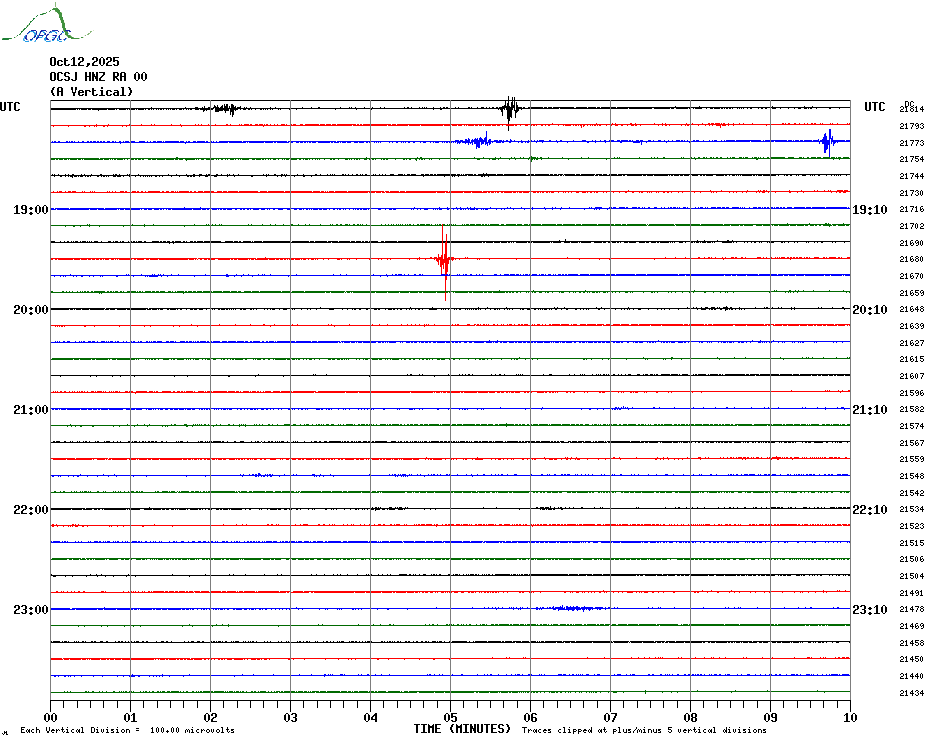Select the DC value 21814
930x744 pixels.
point(912,110)
